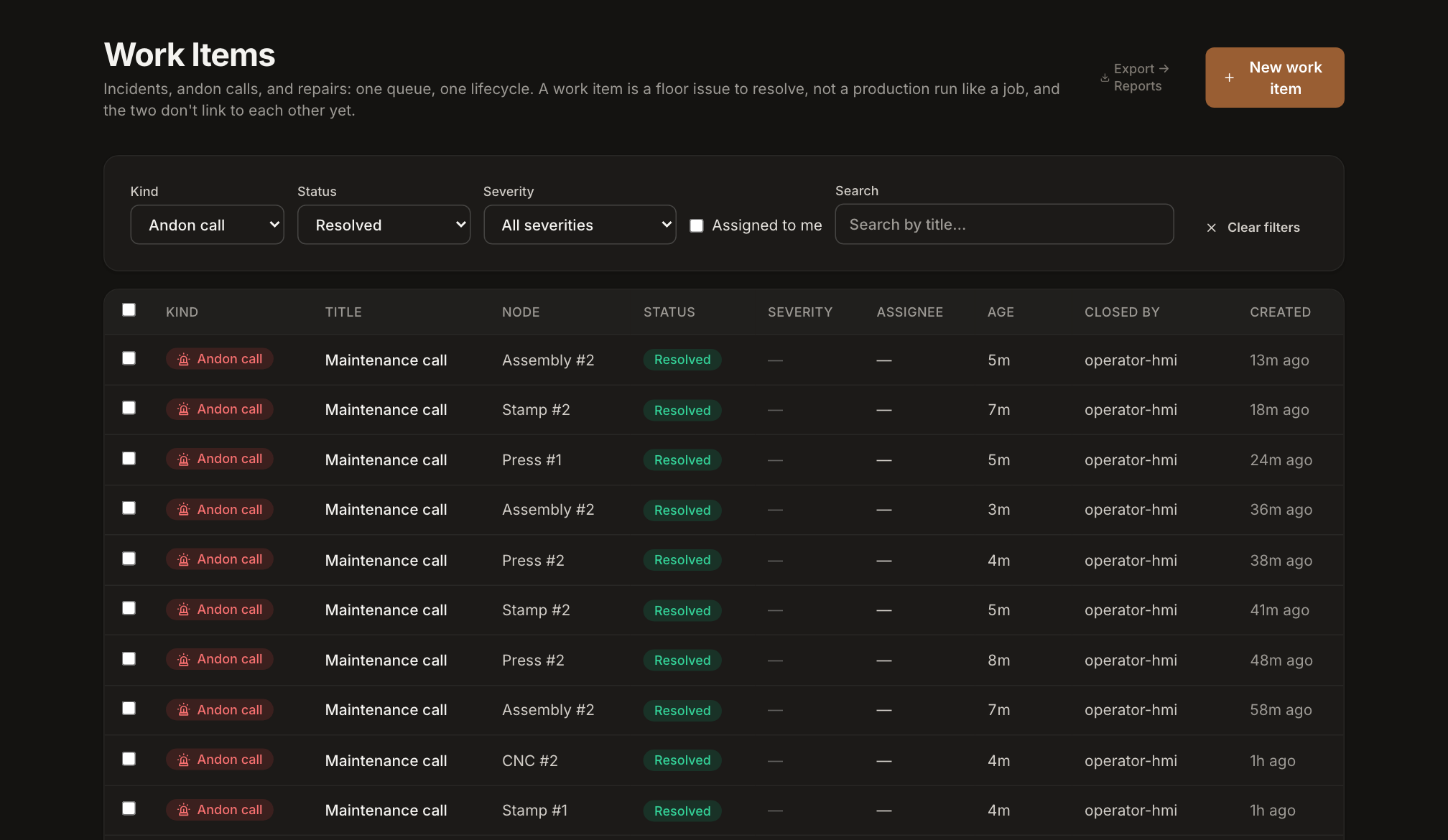Open the Kind dropdown showing Andon call
The width and height of the screenshot is (1448, 840).
207,225
